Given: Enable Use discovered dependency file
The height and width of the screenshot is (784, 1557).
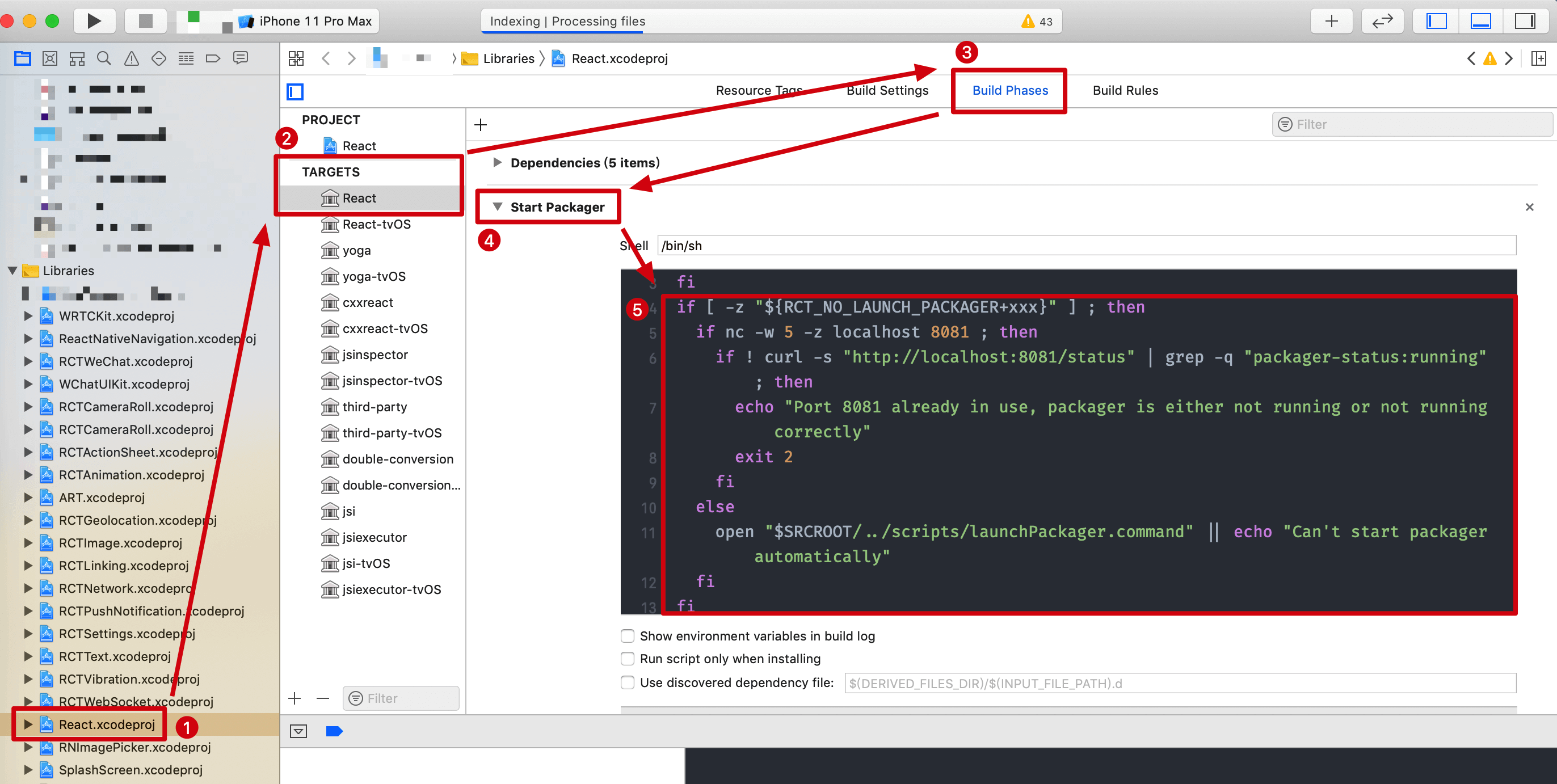Looking at the screenshot, I should [x=627, y=683].
